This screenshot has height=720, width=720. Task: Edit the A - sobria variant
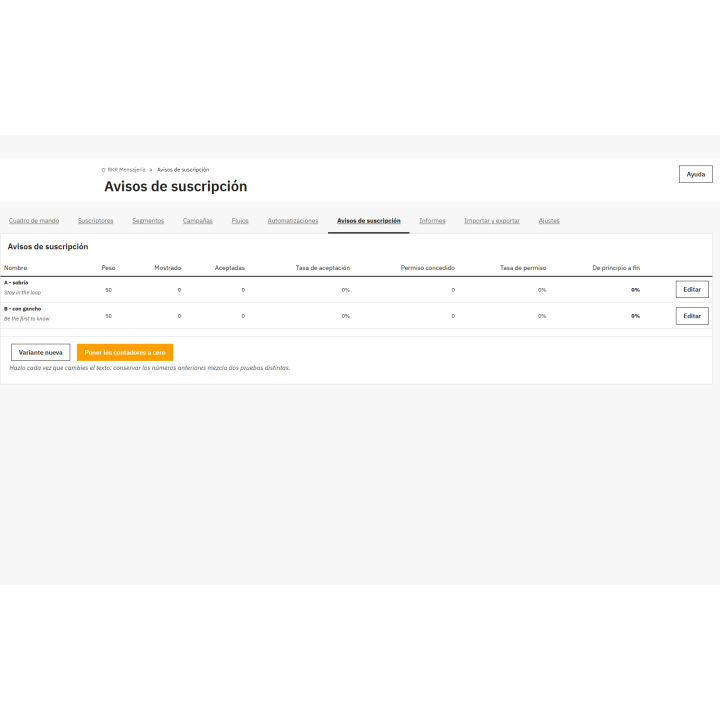[692, 290]
